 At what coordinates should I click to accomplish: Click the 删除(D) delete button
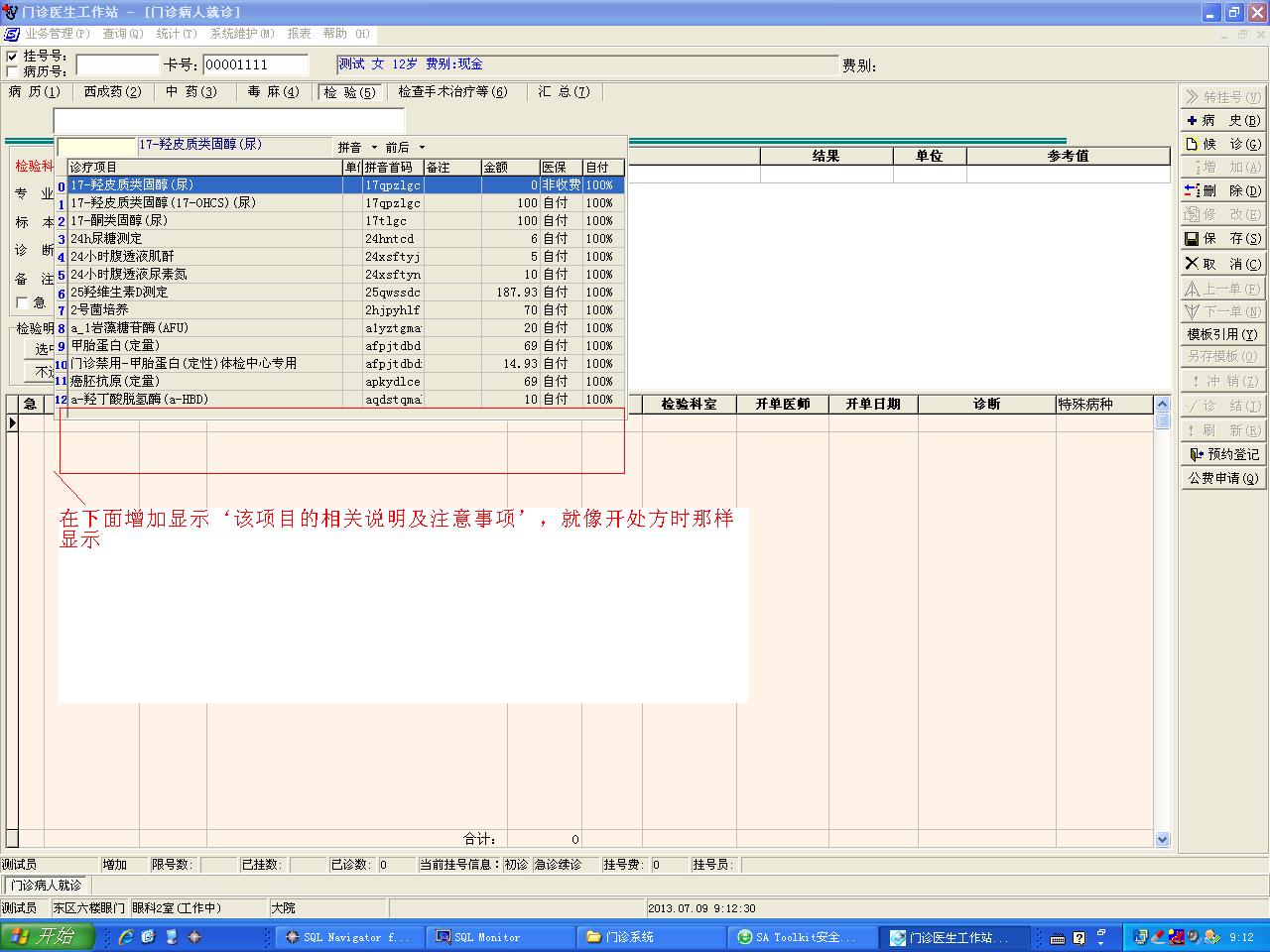click(x=1222, y=190)
